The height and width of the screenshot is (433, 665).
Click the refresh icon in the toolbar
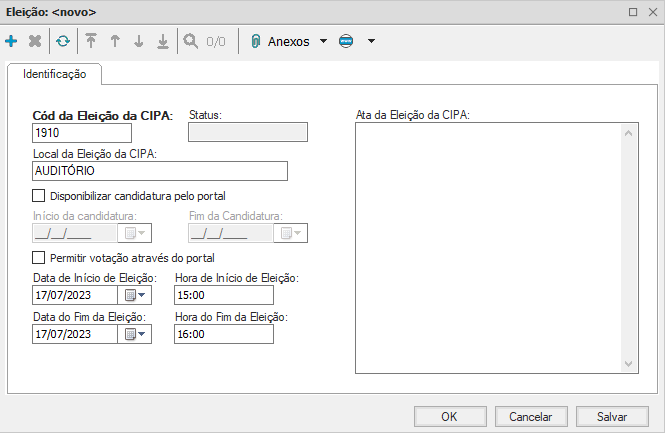63,42
